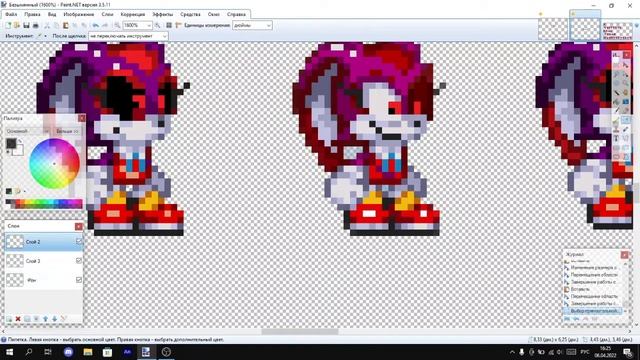Viewport: 640px width, 360px height.
Task: Select the Text tool in toolbox
Action: point(616,138)
